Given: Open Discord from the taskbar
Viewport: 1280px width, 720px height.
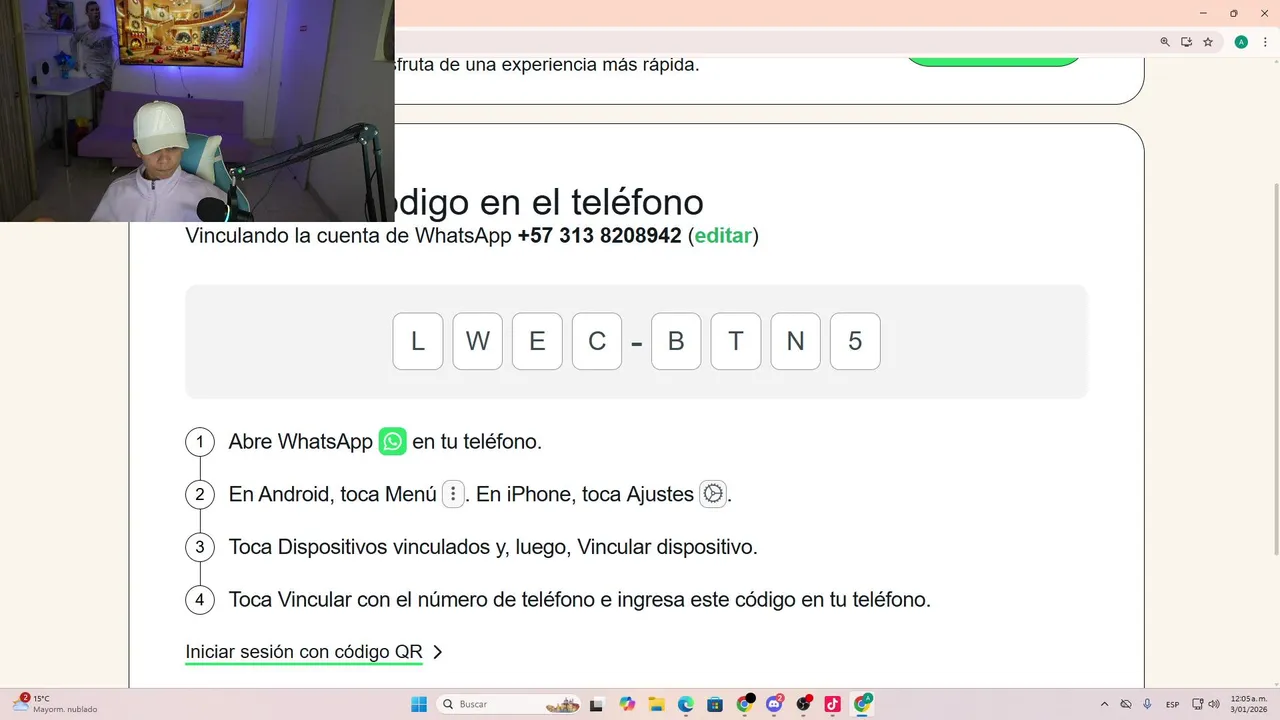Looking at the screenshot, I should (774, 704).
